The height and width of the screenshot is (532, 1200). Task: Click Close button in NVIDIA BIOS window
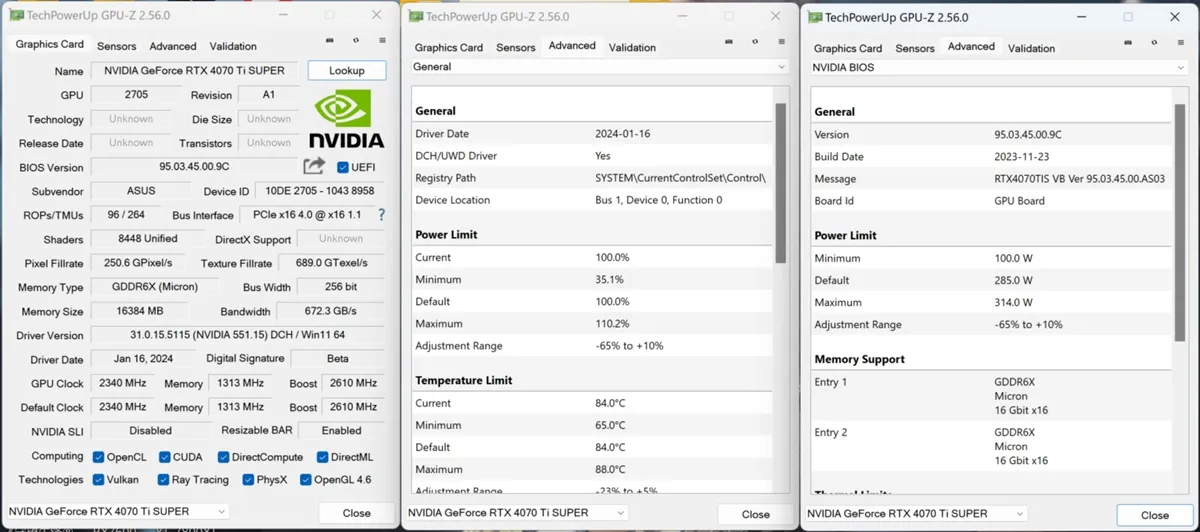[x=1155, y=515]
